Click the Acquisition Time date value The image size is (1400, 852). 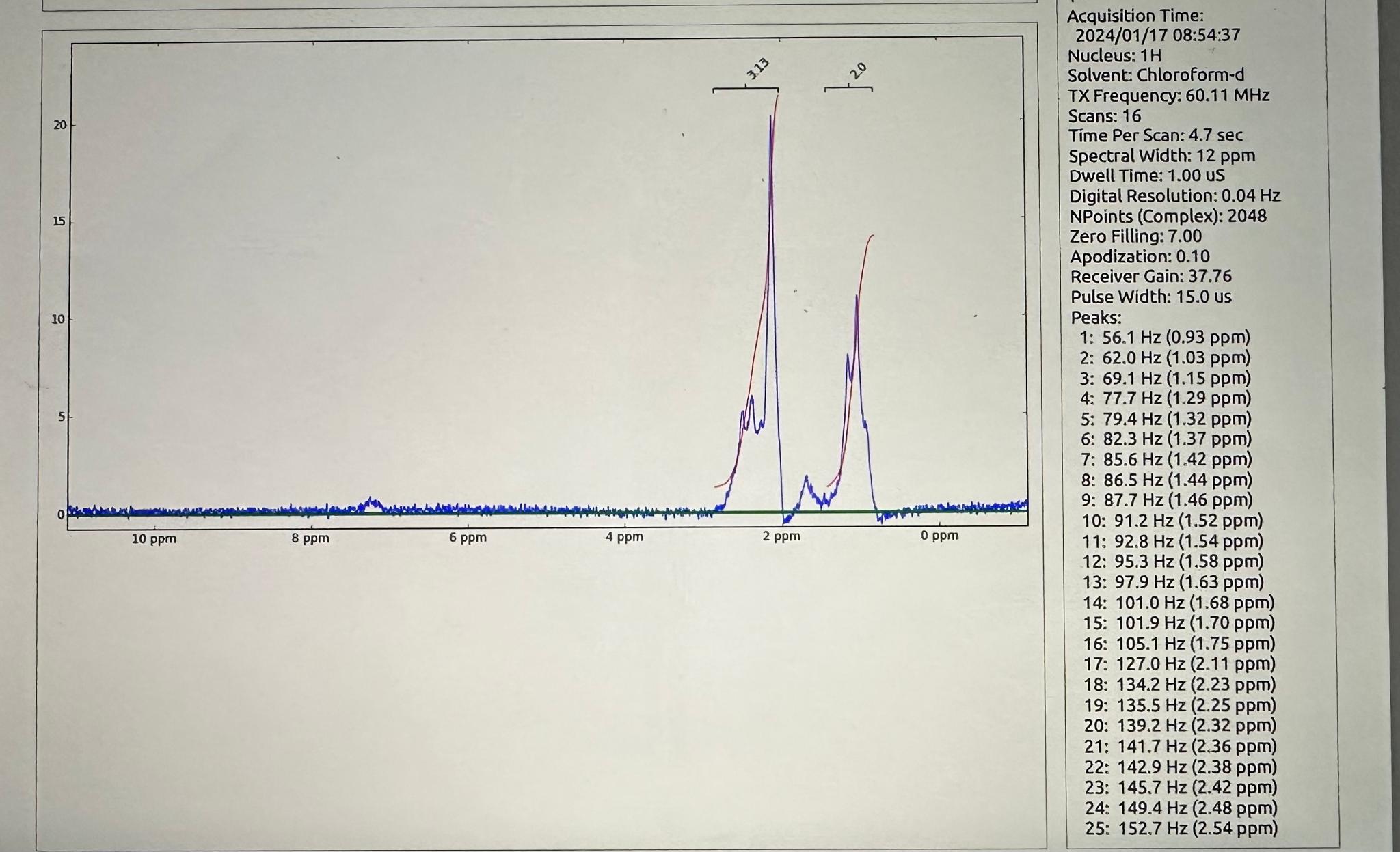point(1157,36)
